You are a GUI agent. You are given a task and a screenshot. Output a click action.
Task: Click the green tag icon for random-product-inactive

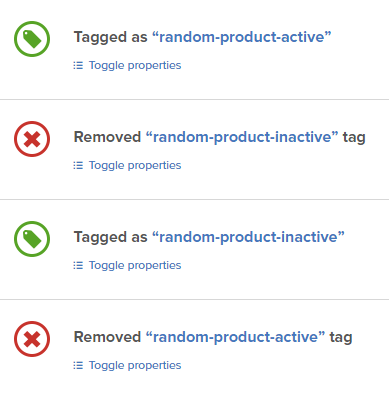(32, 239)
